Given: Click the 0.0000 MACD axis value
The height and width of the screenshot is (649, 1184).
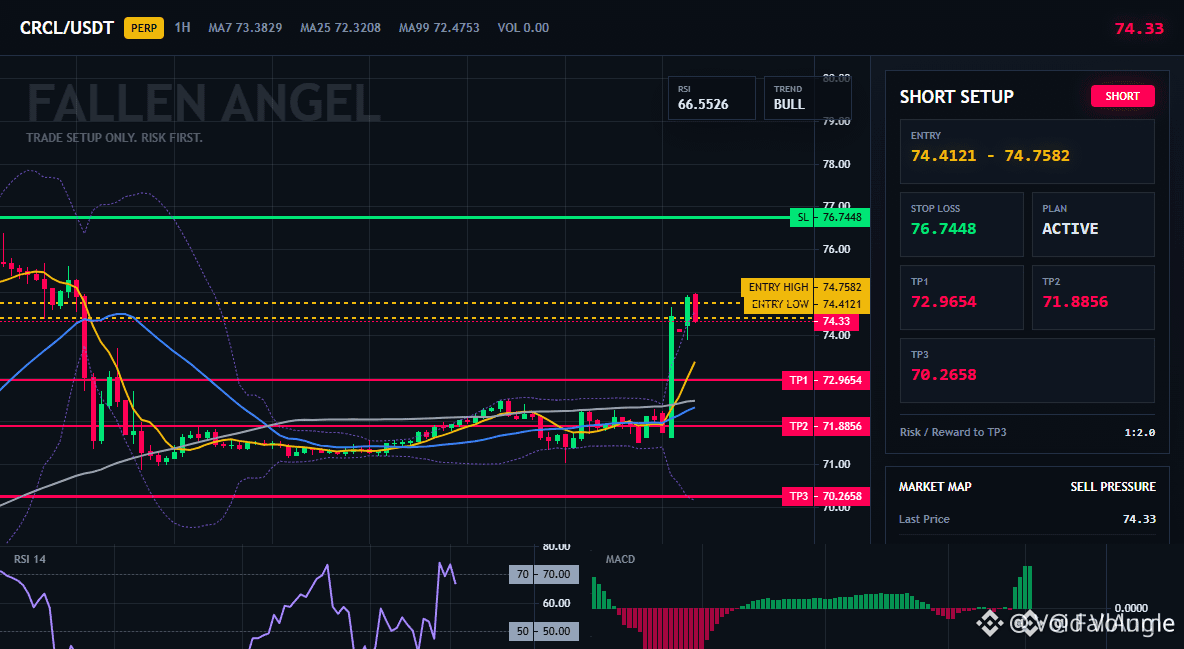Looking at the screenshot, I should pos(1131,608).
